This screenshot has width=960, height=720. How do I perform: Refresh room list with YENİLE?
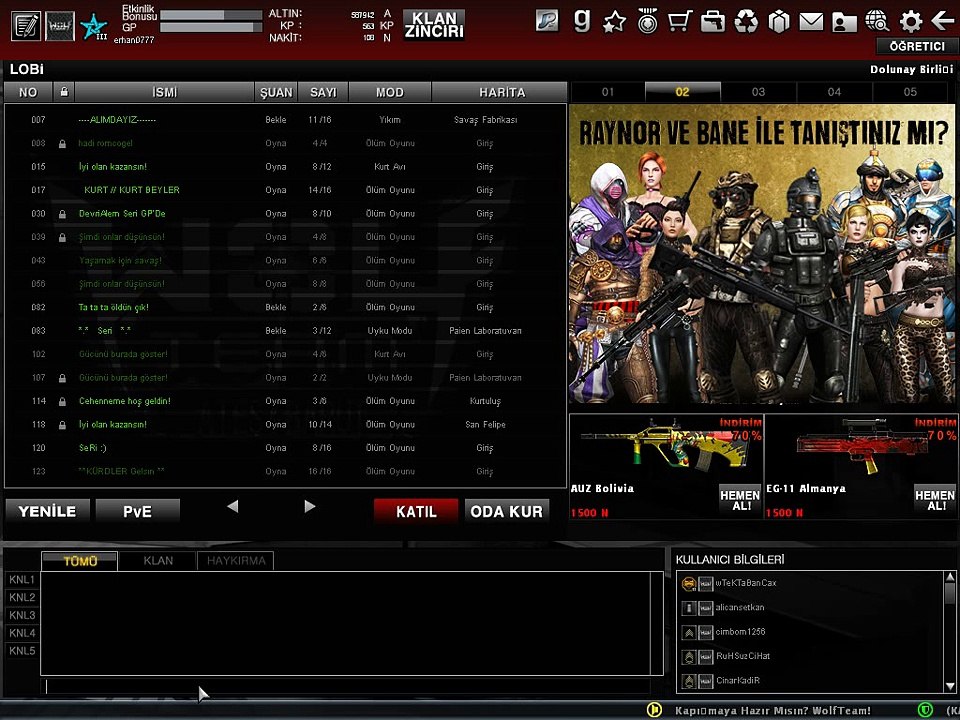click(x=47, y=511)
